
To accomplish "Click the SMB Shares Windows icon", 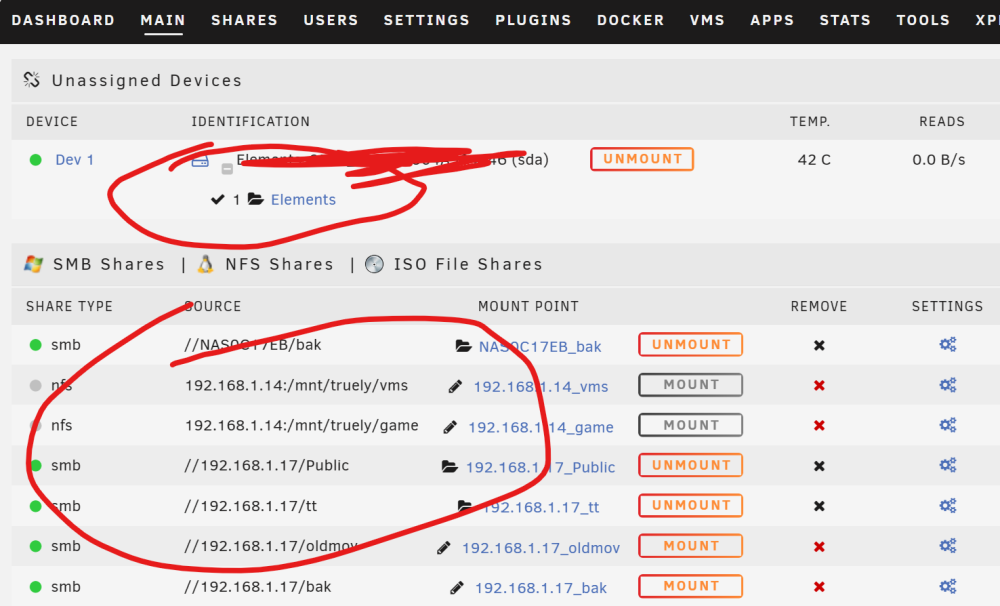I will (33, 263).
